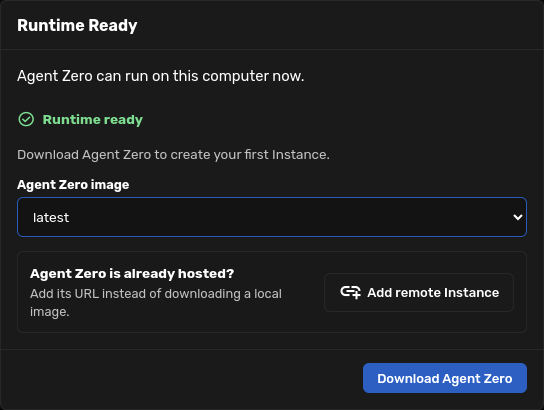Viewport: 544px width, 410px height.
Task: Click the dropdown chevron arrow beside latest
Action: point(518,217)
